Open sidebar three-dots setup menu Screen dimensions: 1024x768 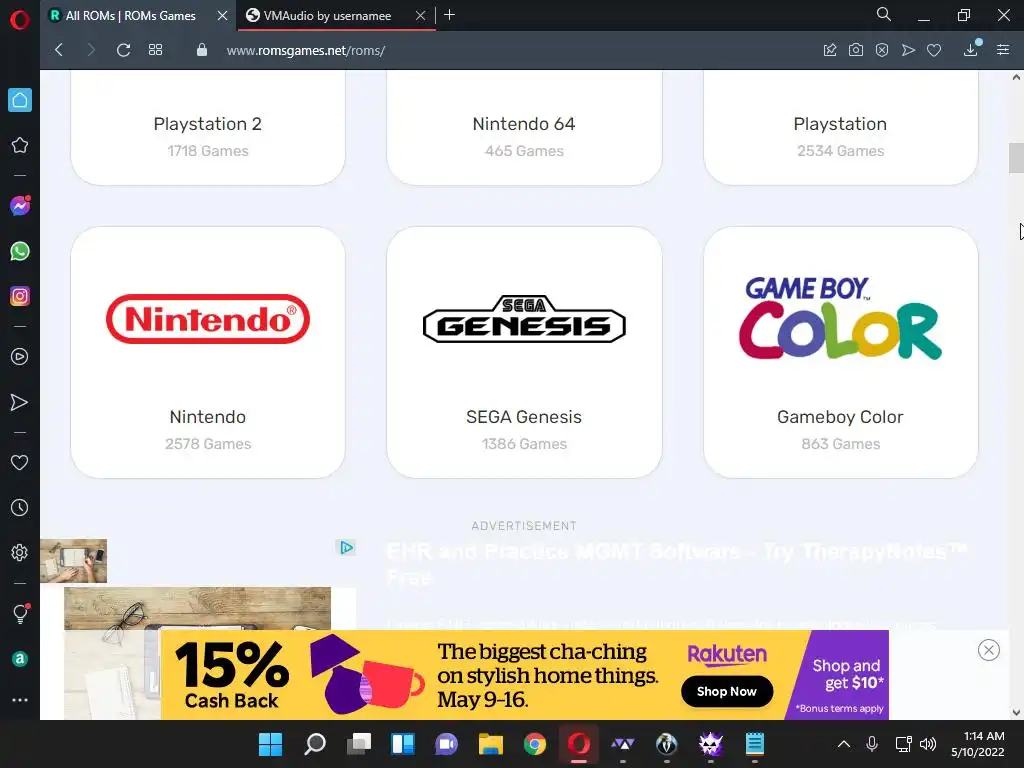pos(20,700)
